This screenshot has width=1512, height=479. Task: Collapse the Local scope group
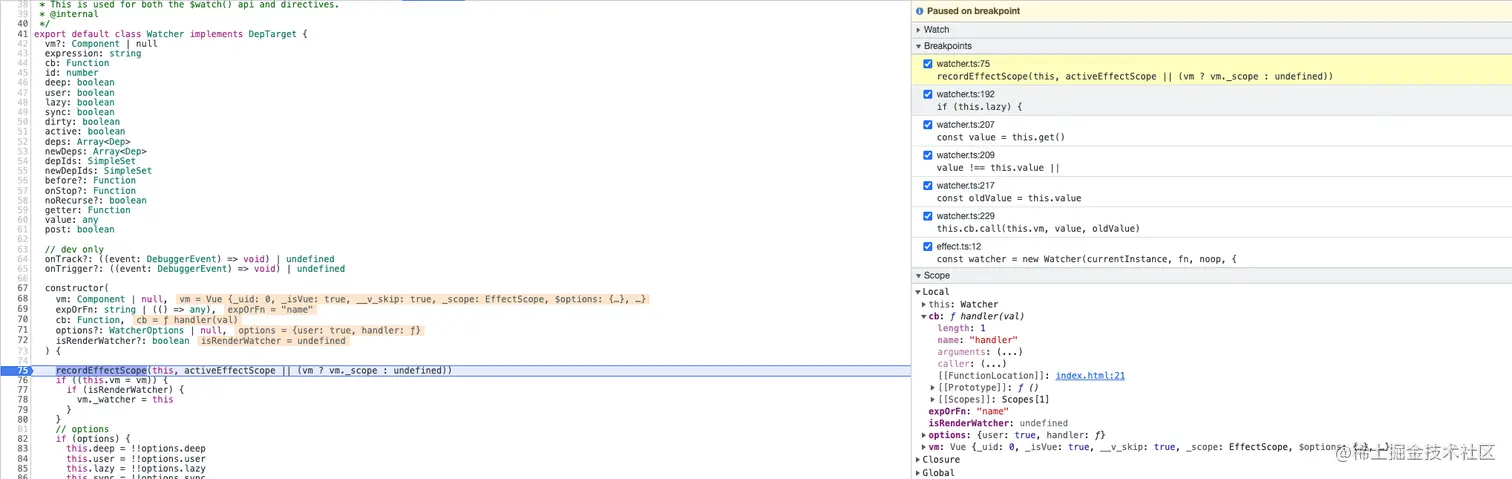point(918,292)
